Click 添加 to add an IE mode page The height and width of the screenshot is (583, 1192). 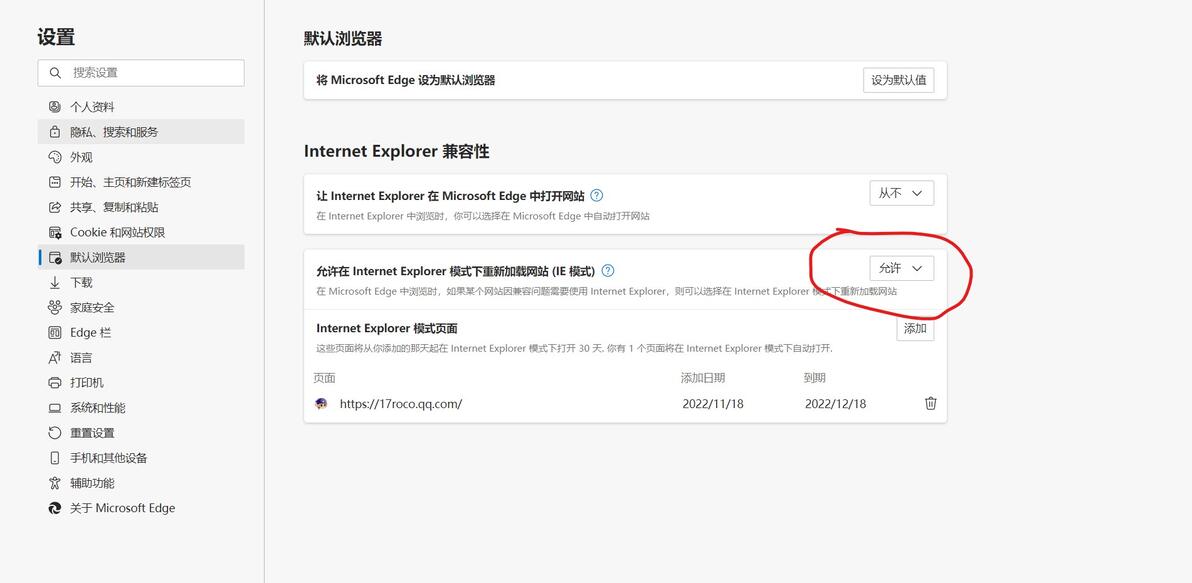[915, 329]
